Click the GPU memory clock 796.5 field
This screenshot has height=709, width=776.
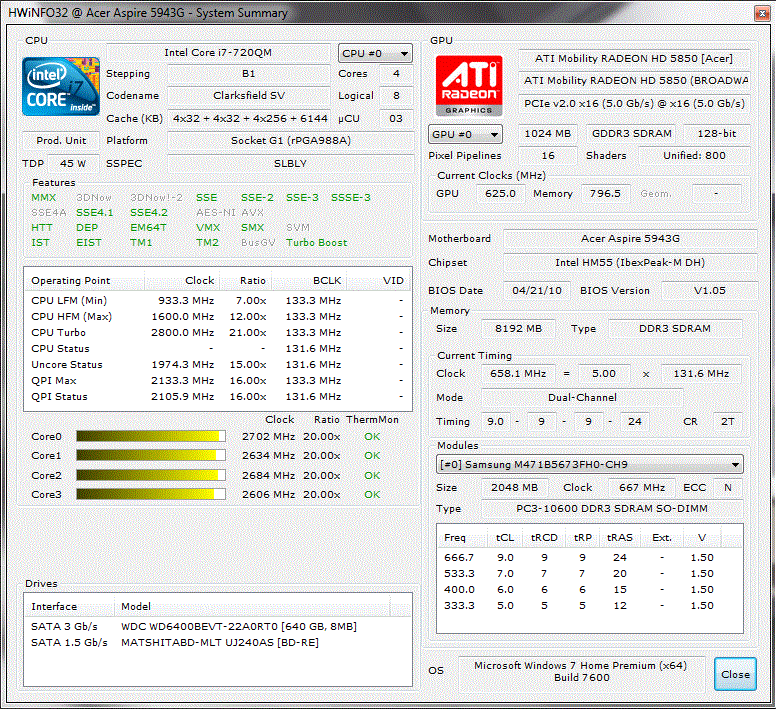(x=605, y=193)
